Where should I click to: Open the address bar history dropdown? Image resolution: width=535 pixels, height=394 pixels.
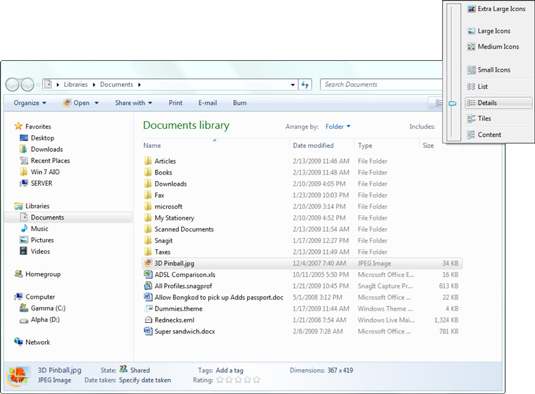293,85
